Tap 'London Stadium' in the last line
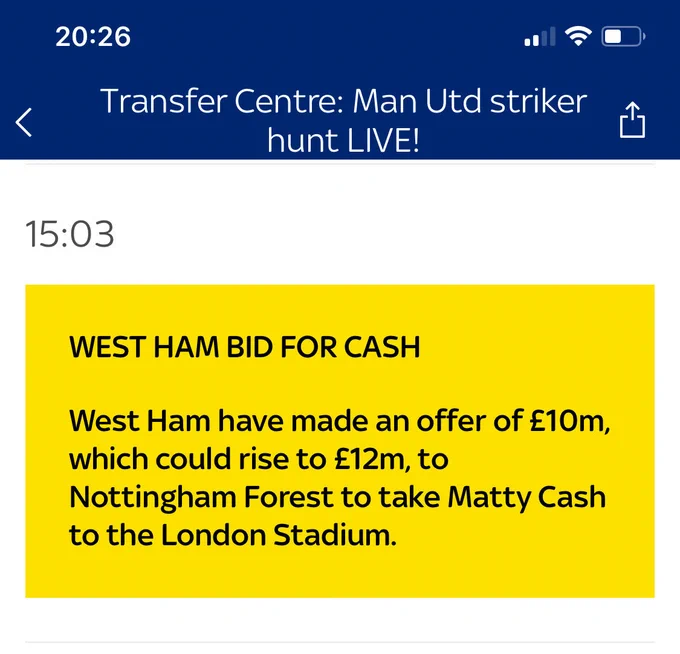 coord(278,535)
